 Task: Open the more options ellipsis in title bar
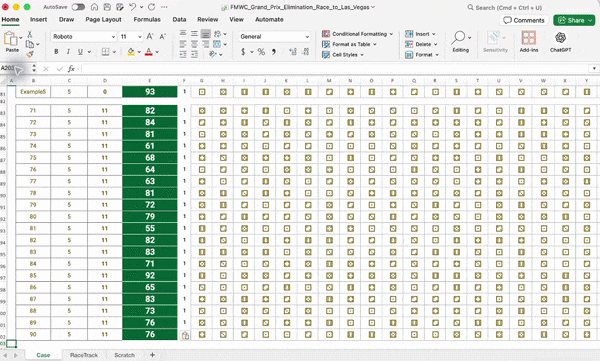[164, 7]
